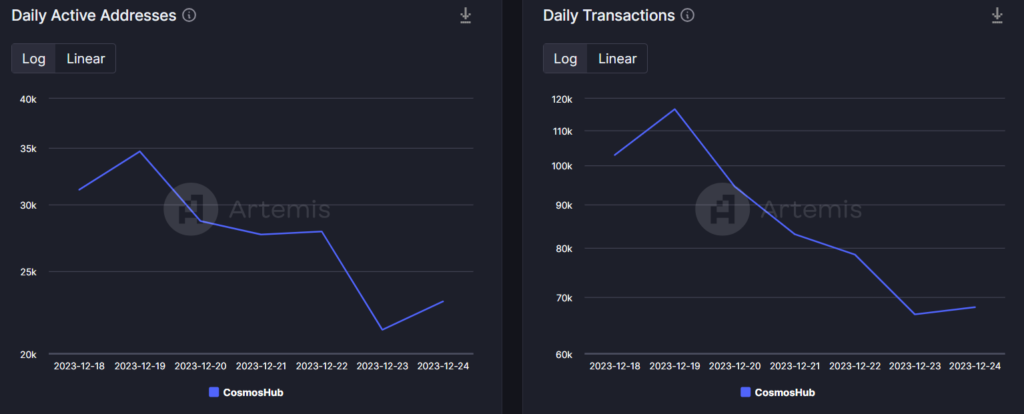Click Artemis logo watermark on Active Addresses chart
This screenshot has height=414, width=1024.
pos(190,209)
